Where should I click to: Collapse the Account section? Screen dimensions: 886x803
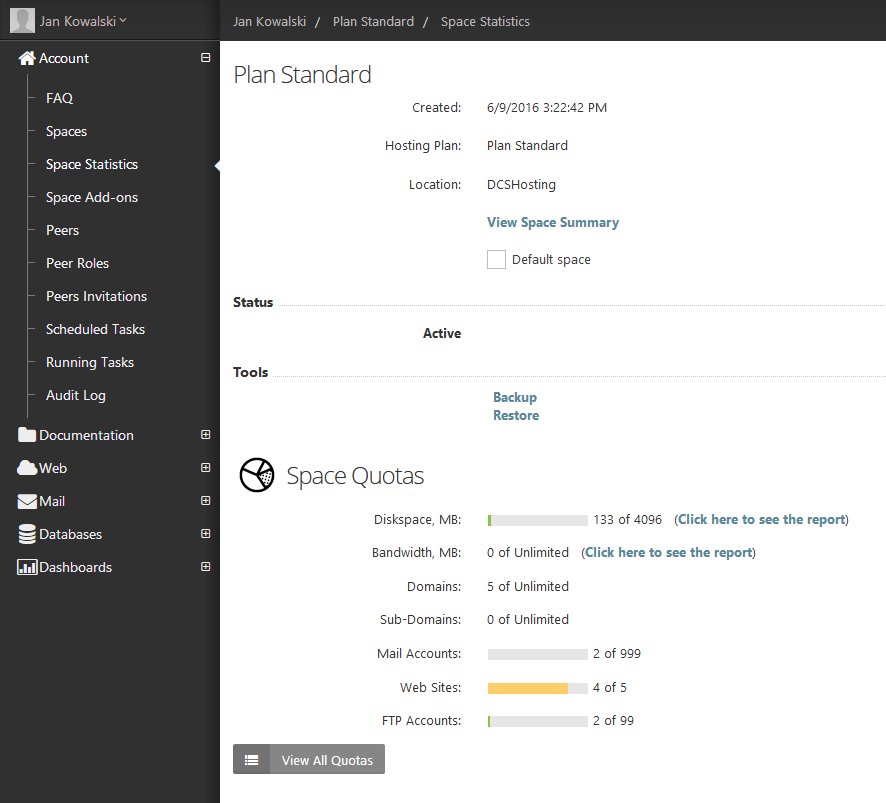[x=206, y=58]
